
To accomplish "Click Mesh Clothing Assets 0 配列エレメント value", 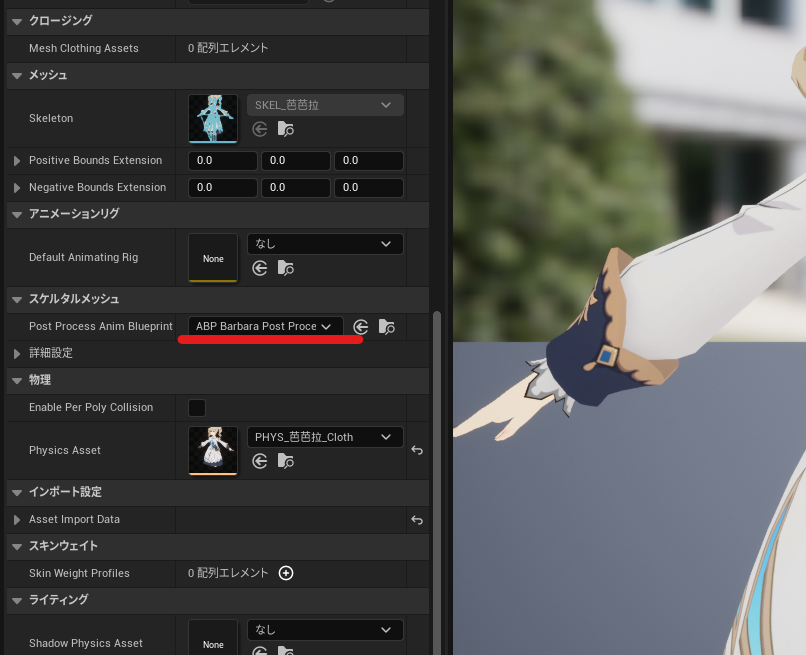I will click(x=228, y=48).
